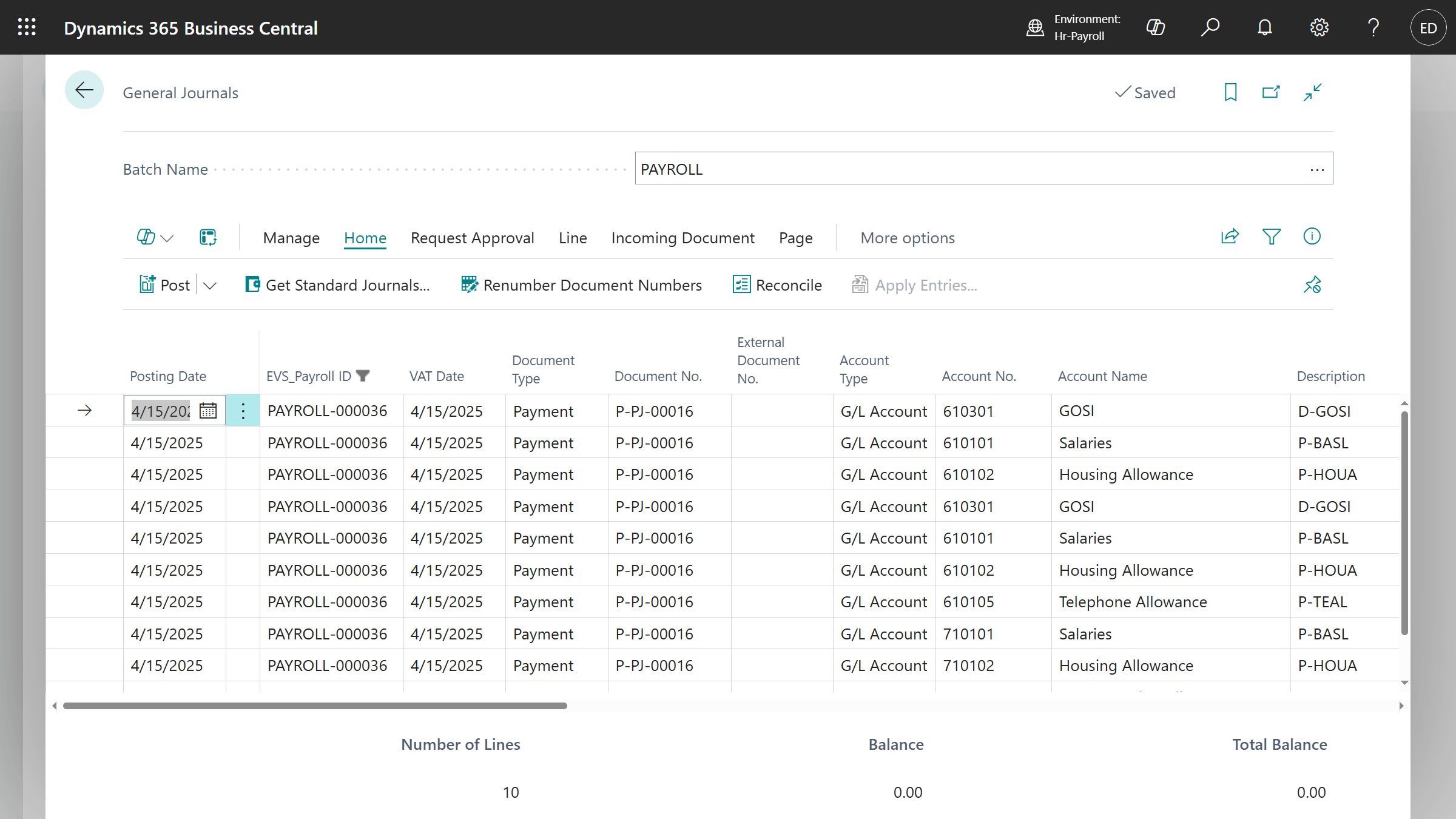This screenshot has width=1456, height=819.
Task: Switch to the Manage tab
Action: pos(291,238)
